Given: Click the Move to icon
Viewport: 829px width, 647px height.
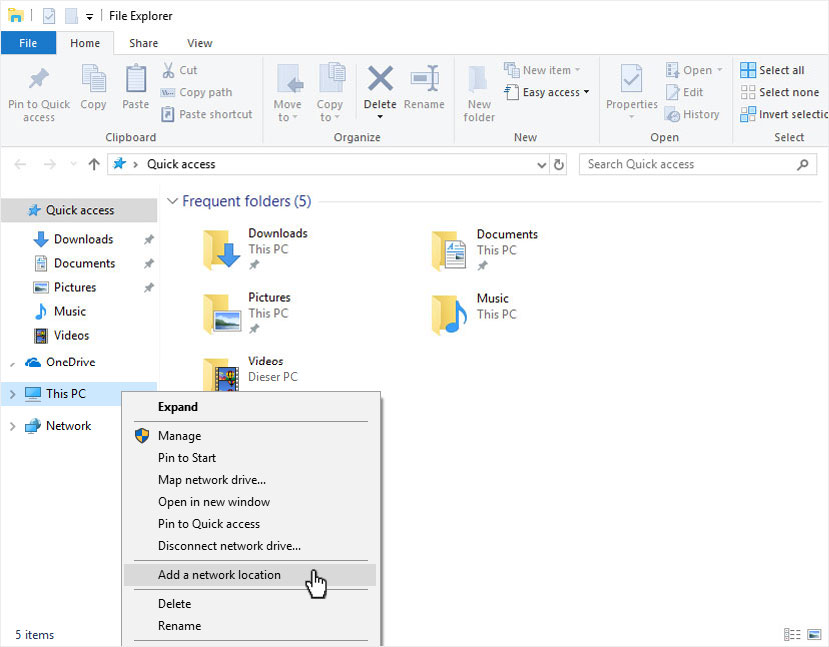Looking at the screenshot, I should coord(290,79).
